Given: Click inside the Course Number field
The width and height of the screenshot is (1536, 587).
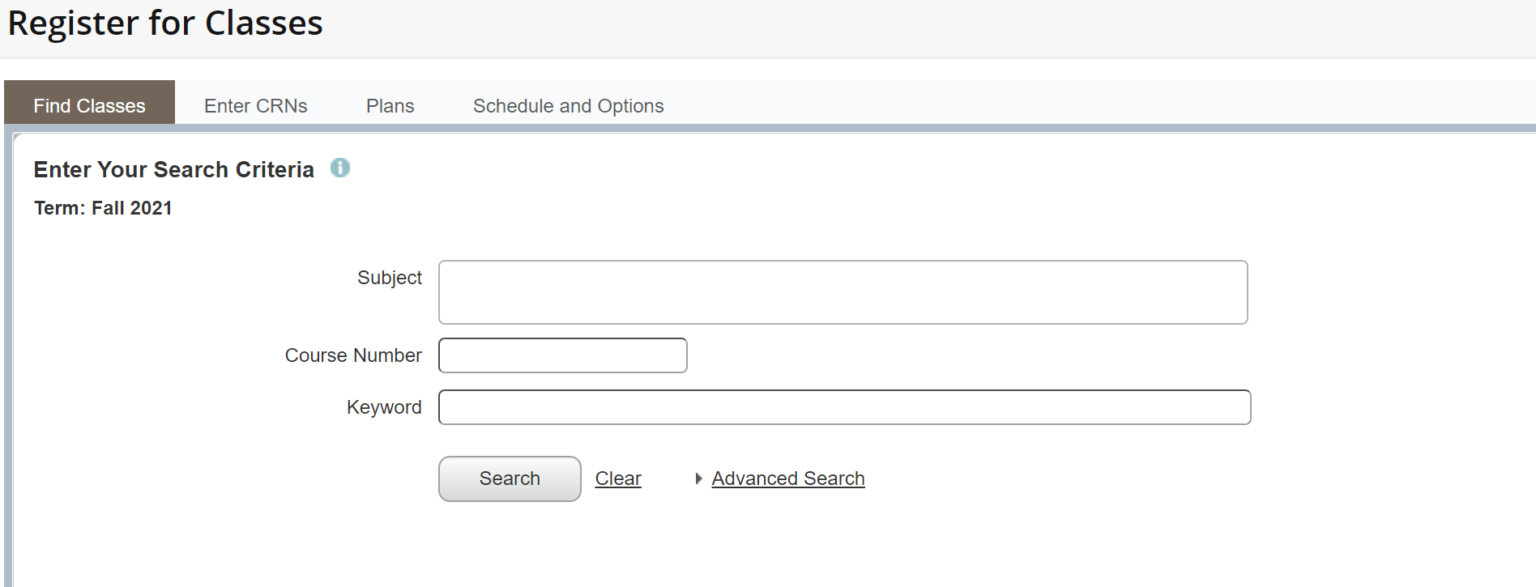Looking at the screenshot, I should point(563,355).
